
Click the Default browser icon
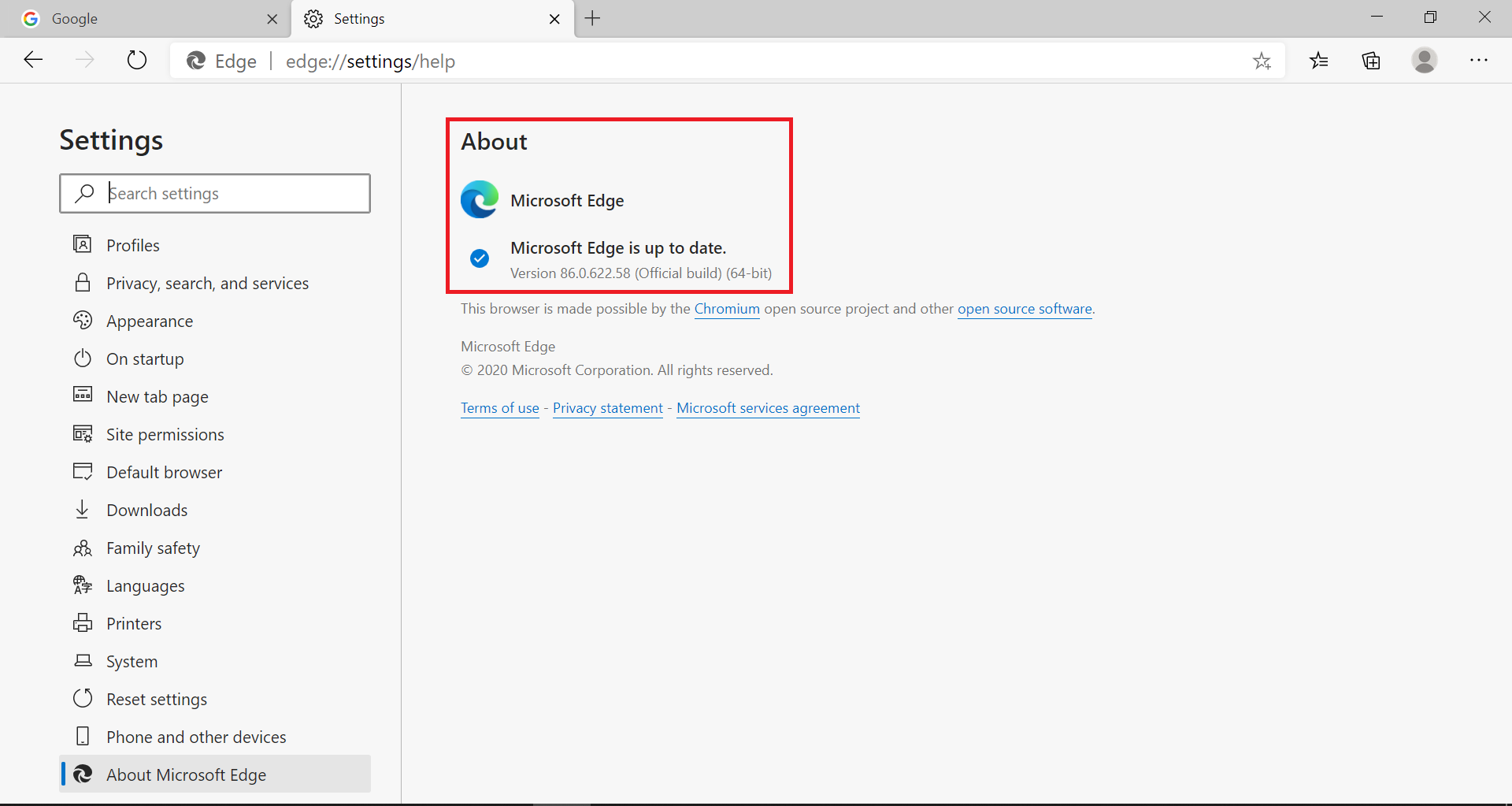tap(83, 471)
